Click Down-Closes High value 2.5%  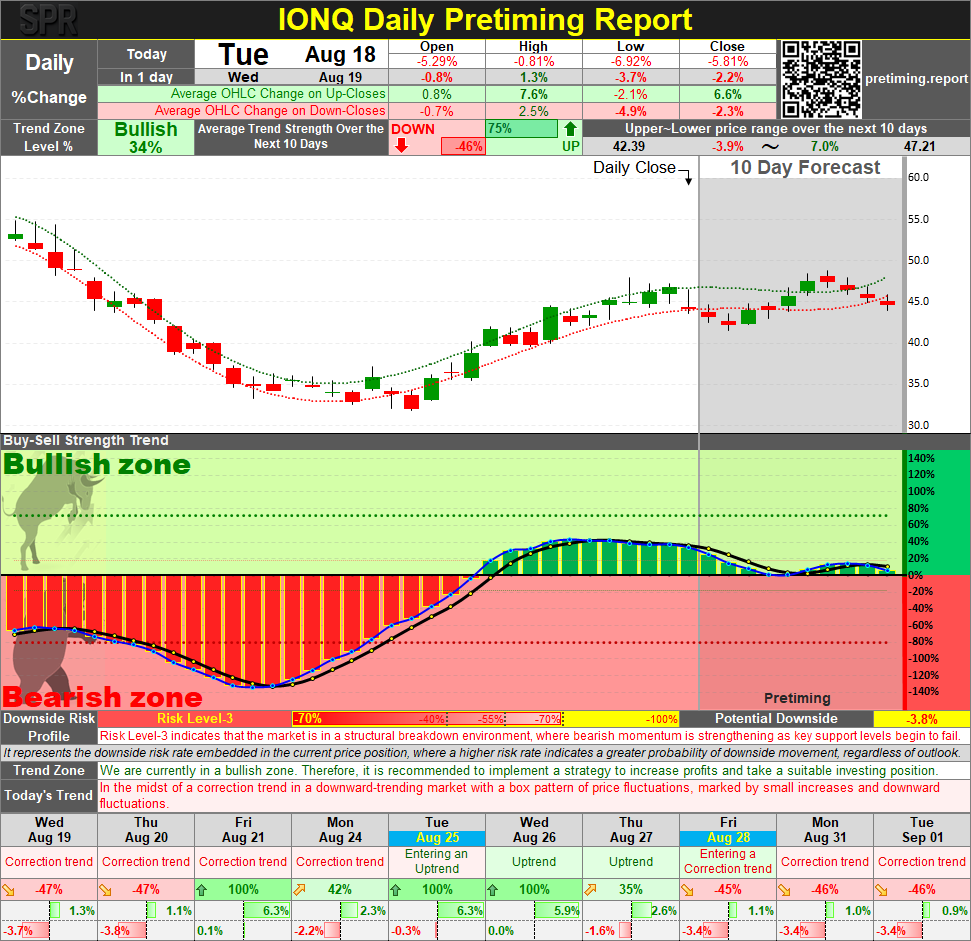pyautogui.click(x=534, y=111)
